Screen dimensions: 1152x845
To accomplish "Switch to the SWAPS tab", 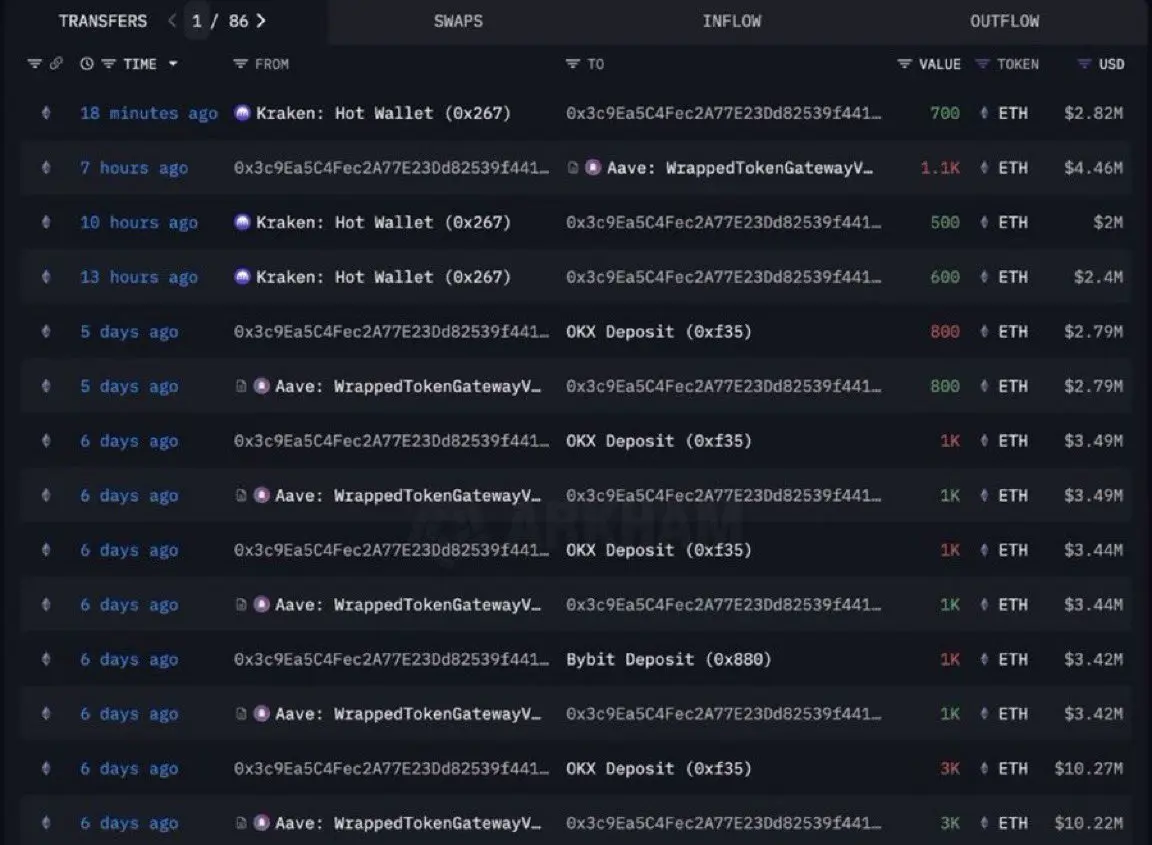I will coord(458,21).
